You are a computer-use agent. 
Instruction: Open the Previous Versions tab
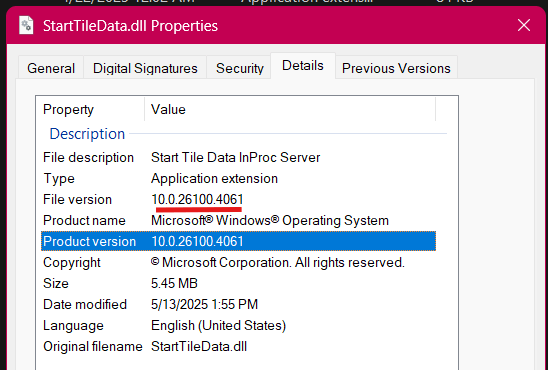click(396, 68)
